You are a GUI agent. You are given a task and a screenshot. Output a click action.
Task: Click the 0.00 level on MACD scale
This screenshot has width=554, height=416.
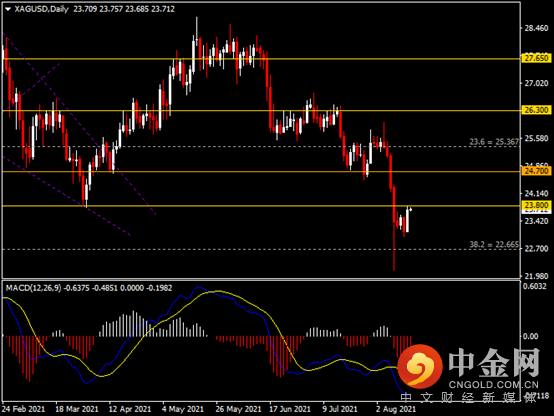(530, 336)
